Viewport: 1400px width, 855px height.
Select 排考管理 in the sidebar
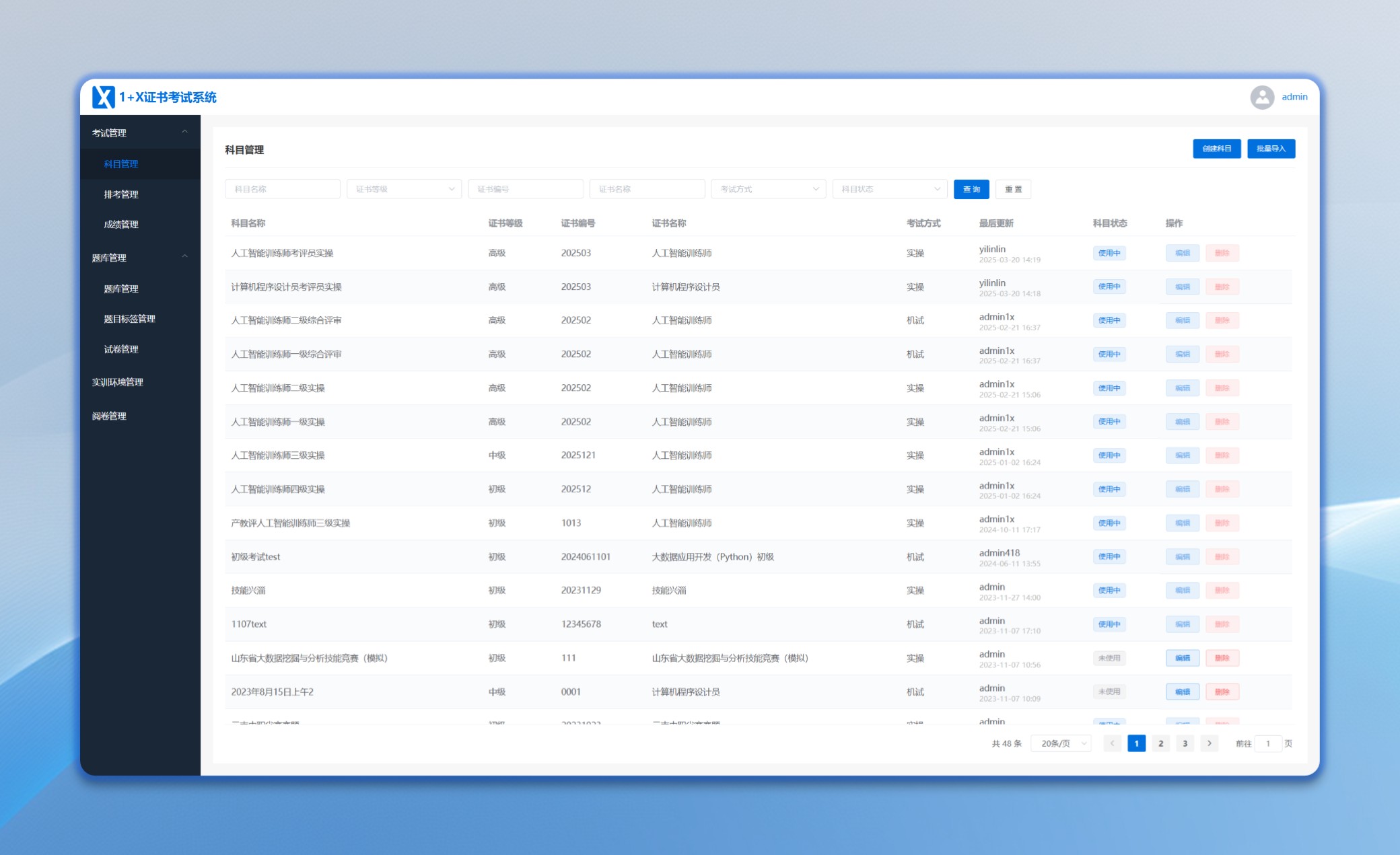tap(121, 194)
